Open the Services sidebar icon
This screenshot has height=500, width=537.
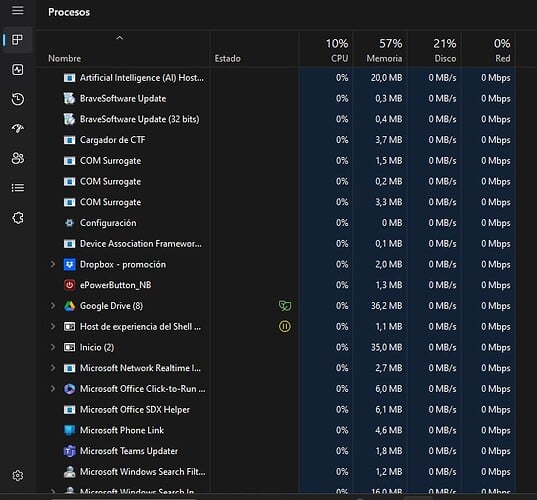tap(17, 217)
